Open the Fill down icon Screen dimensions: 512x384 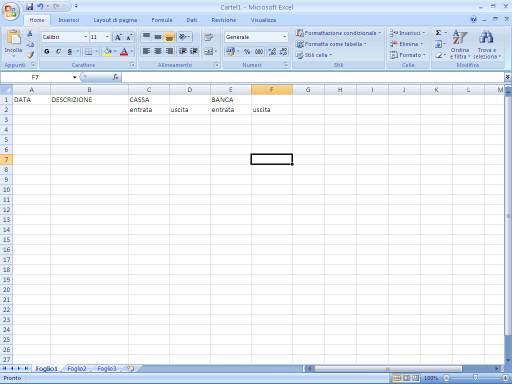pyautogui.click(x=438, y=44)
